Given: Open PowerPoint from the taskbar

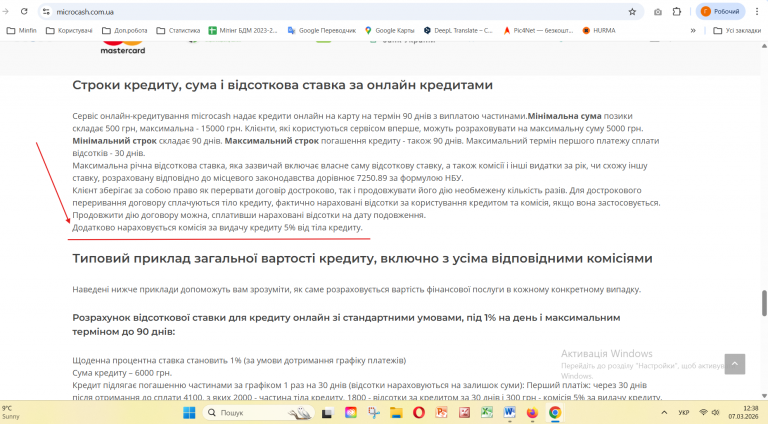Looking at the screenshot, I should click(442, 413).
